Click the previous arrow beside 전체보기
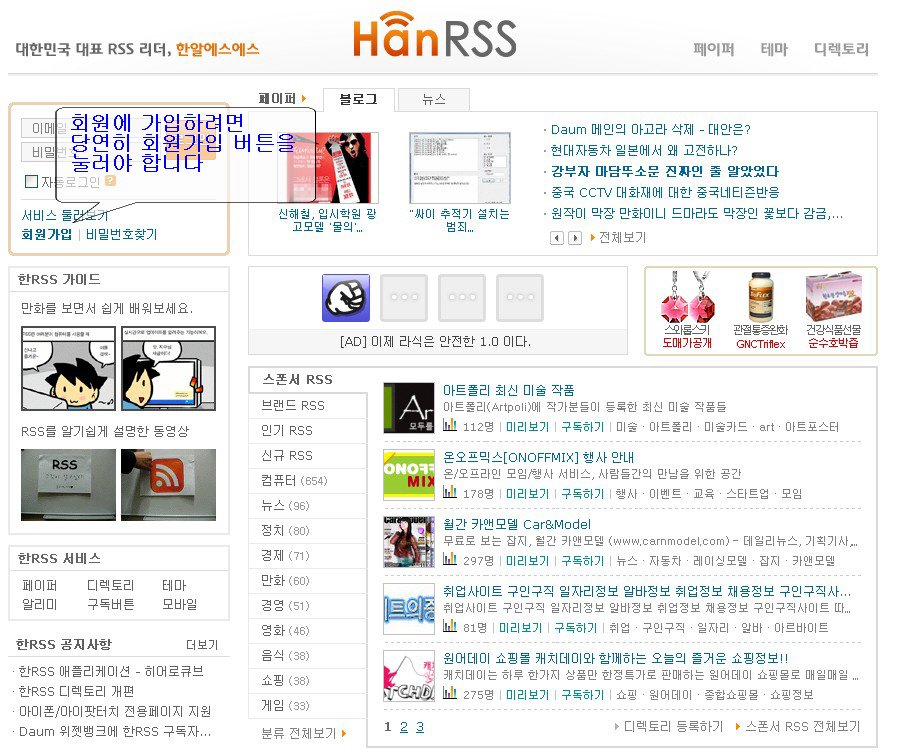 pyautogui.click(x=556, y=238)
